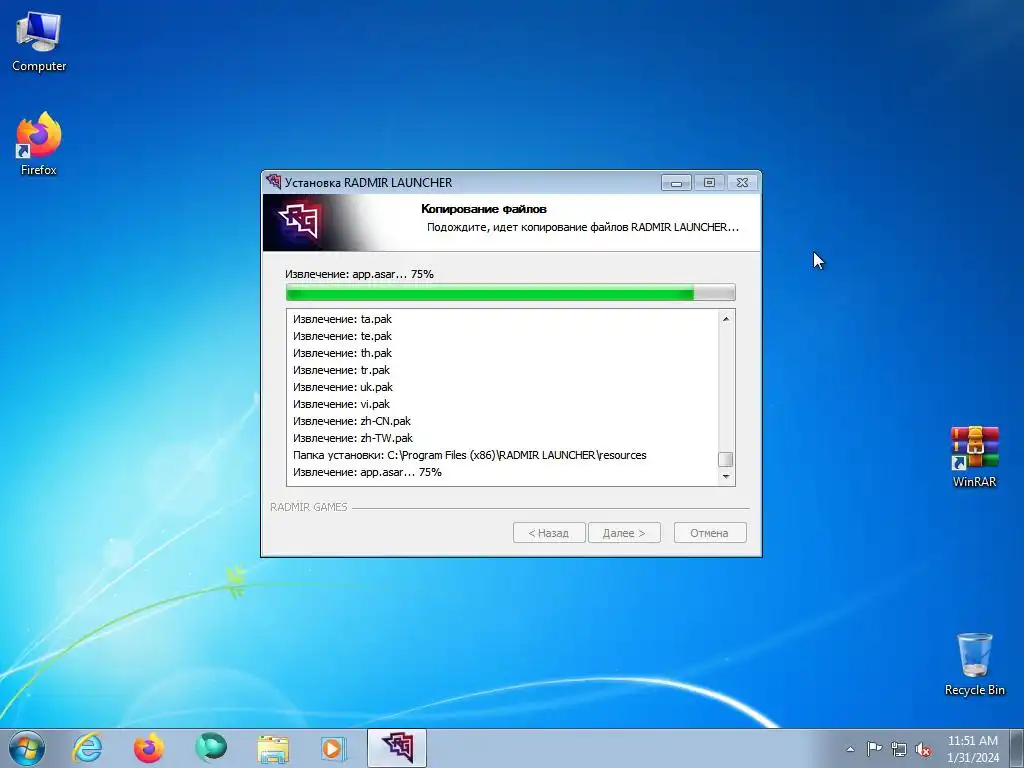
Task: Click the green globe taskbar icon
Action: tap(210, 748)
